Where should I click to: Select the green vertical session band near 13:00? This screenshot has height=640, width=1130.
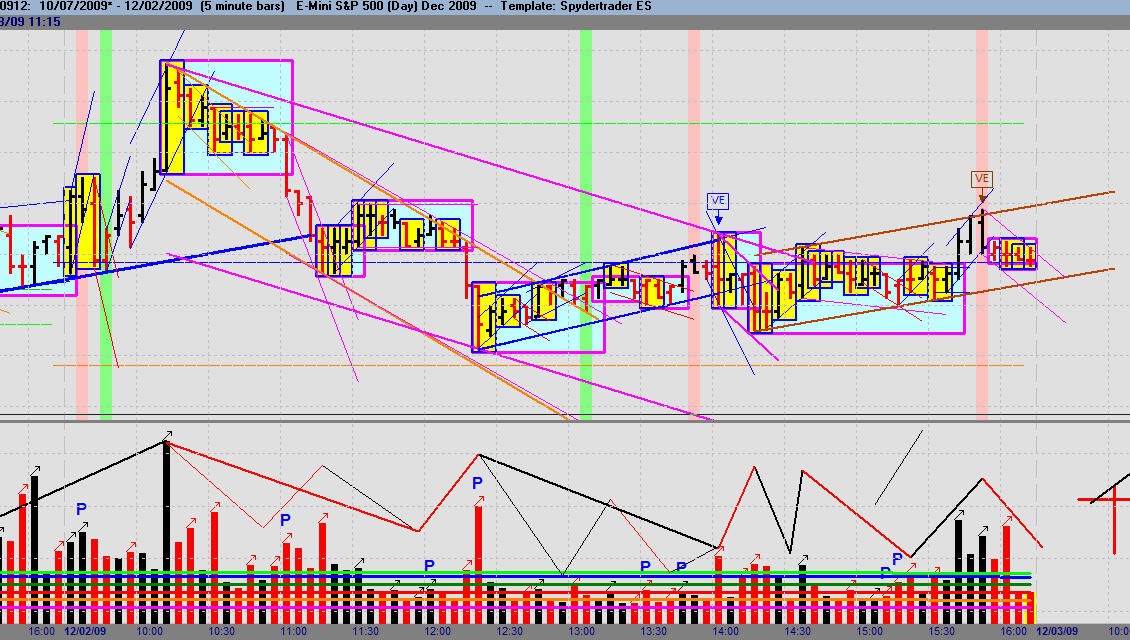point(586,225)
